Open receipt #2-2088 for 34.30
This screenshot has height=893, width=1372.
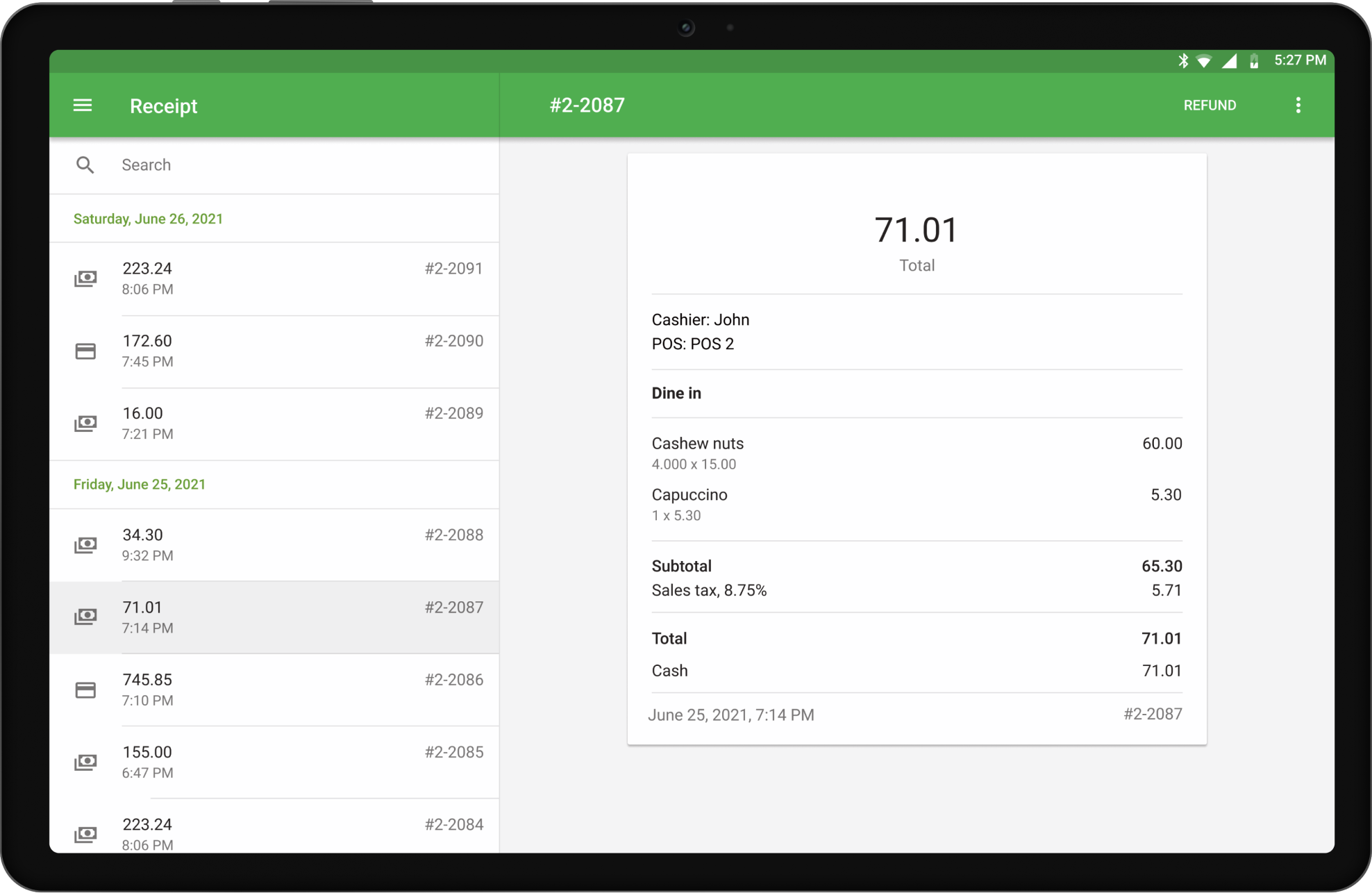[278, 545]
